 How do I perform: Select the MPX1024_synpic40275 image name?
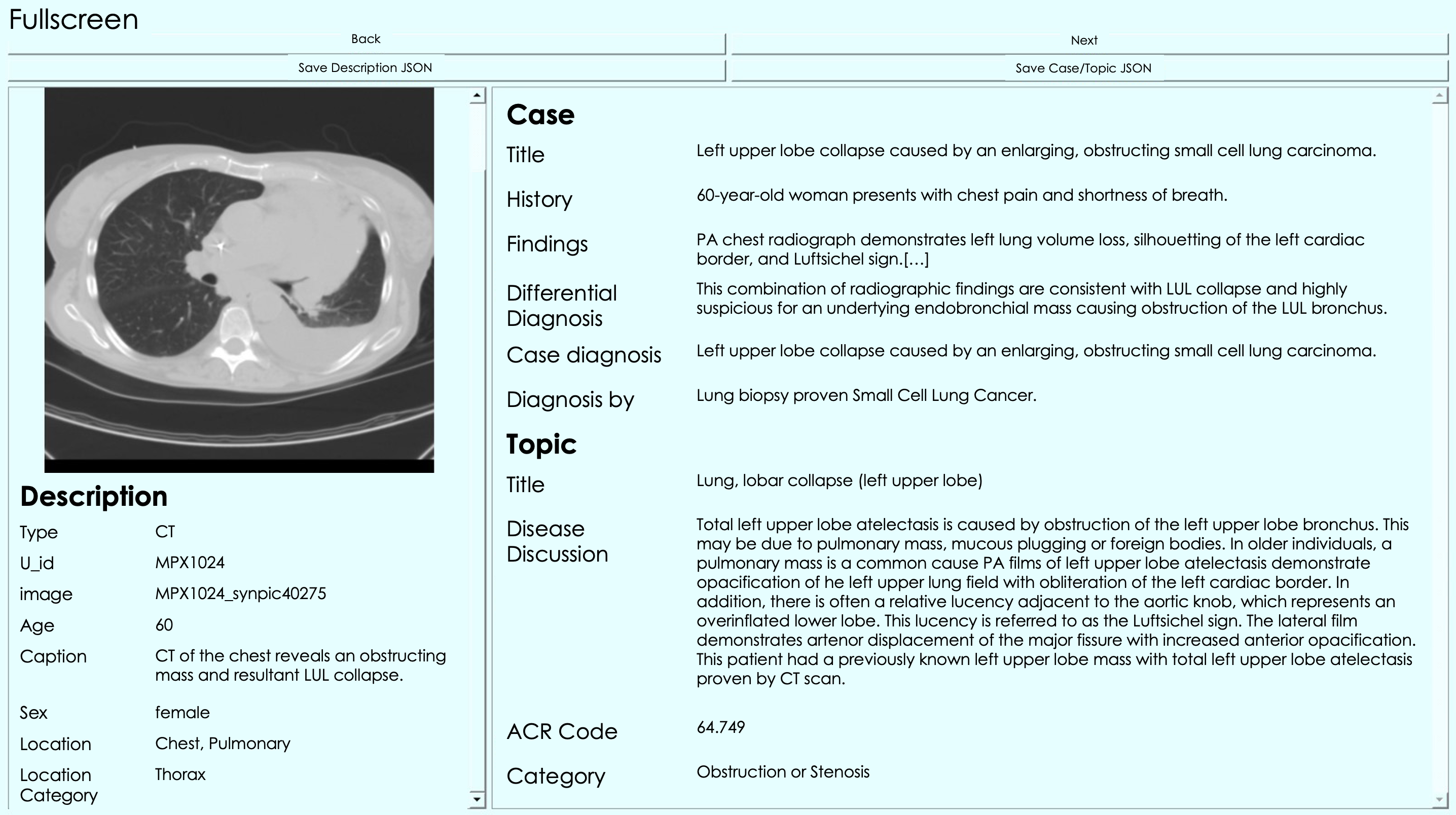tap(241, 594)
